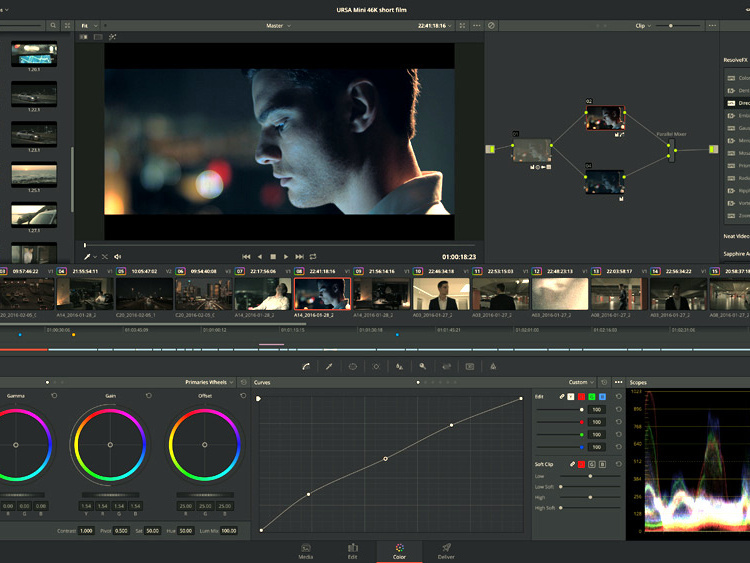The image size is (750, 563).
Task: Enable the green curve channel in Edit
Action: [x=592, y=397]
